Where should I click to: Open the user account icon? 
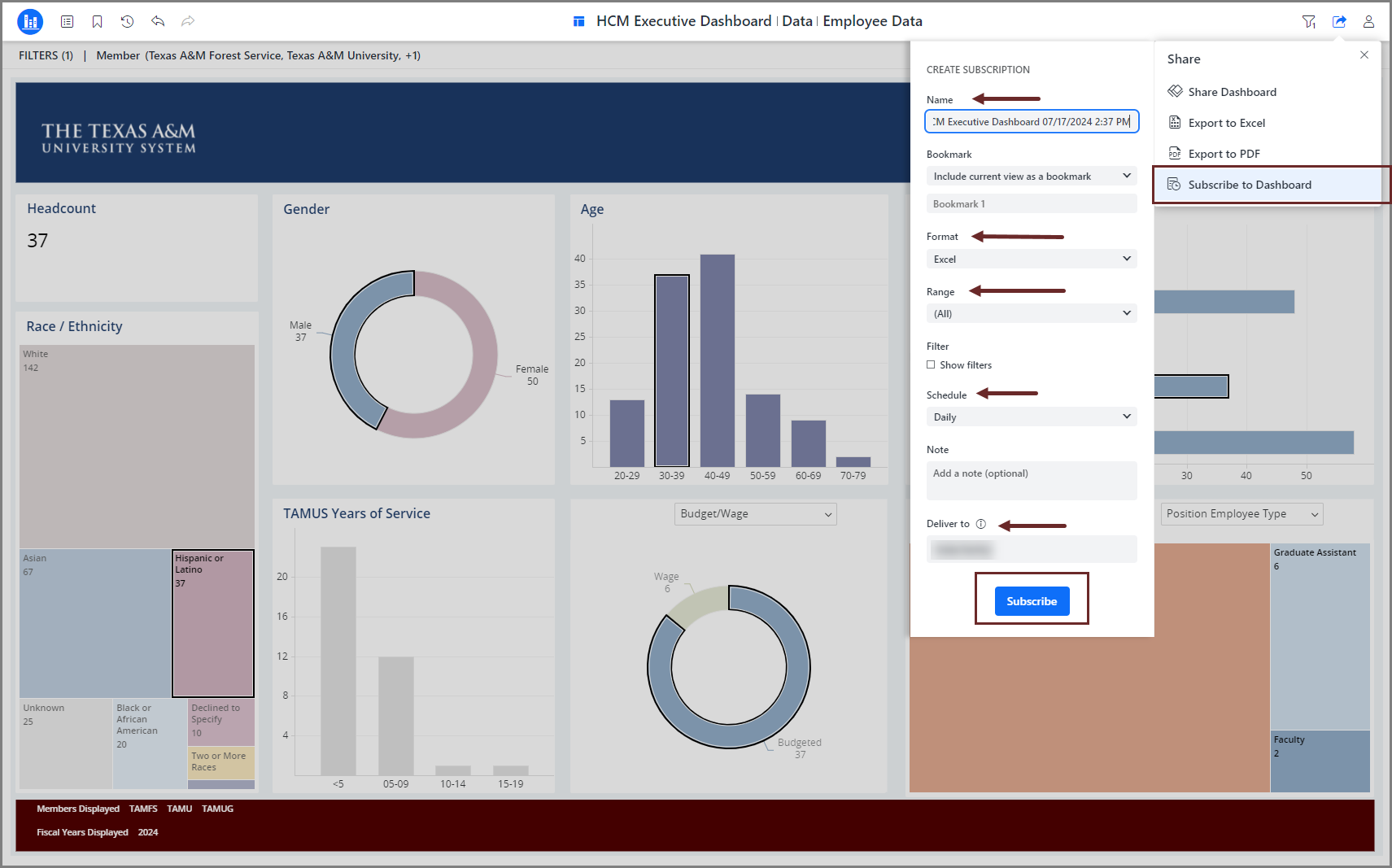(x=1369, y=22)
